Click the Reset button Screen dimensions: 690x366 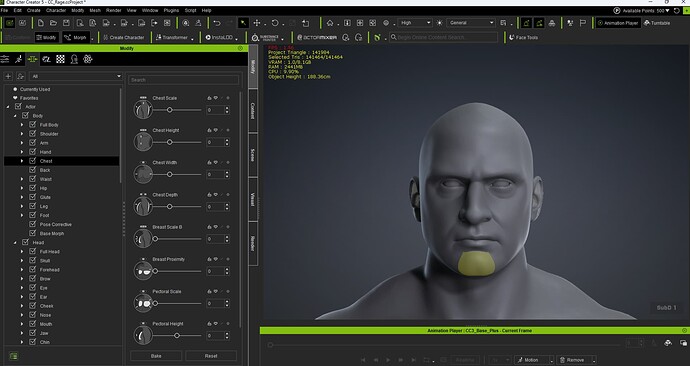coord(211,356)
